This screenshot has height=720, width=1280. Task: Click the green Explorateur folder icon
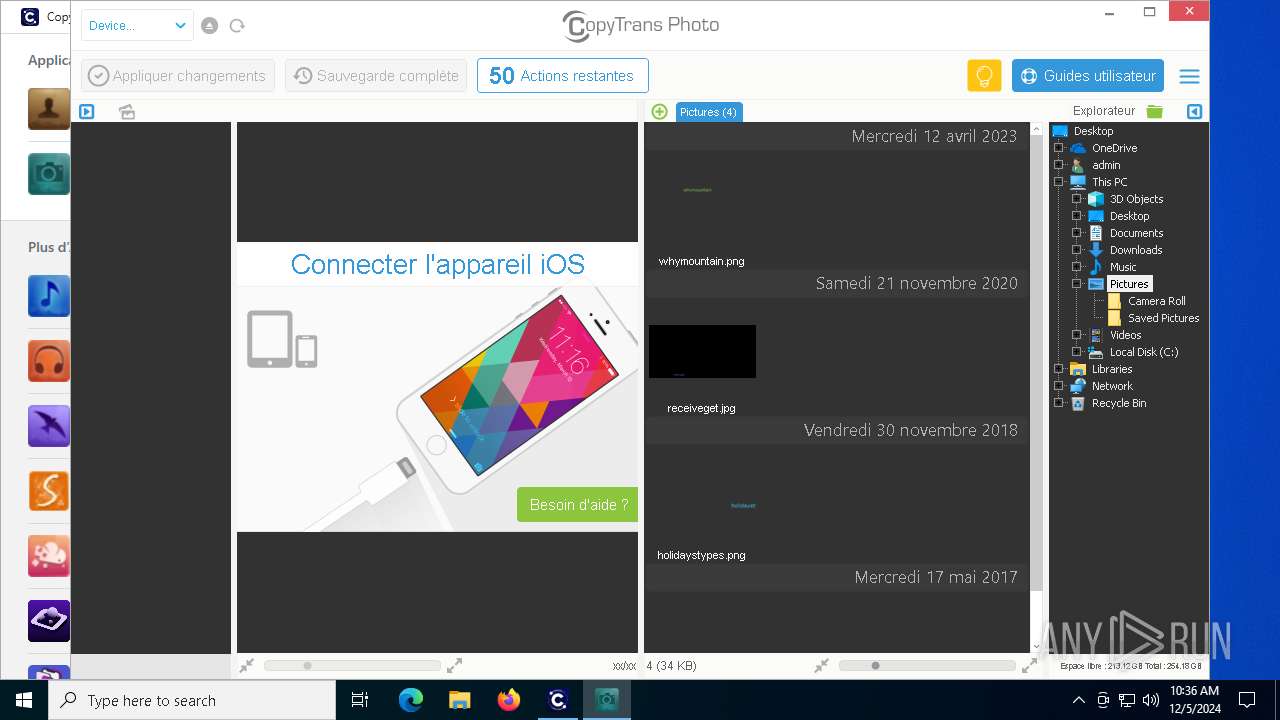1155,111
